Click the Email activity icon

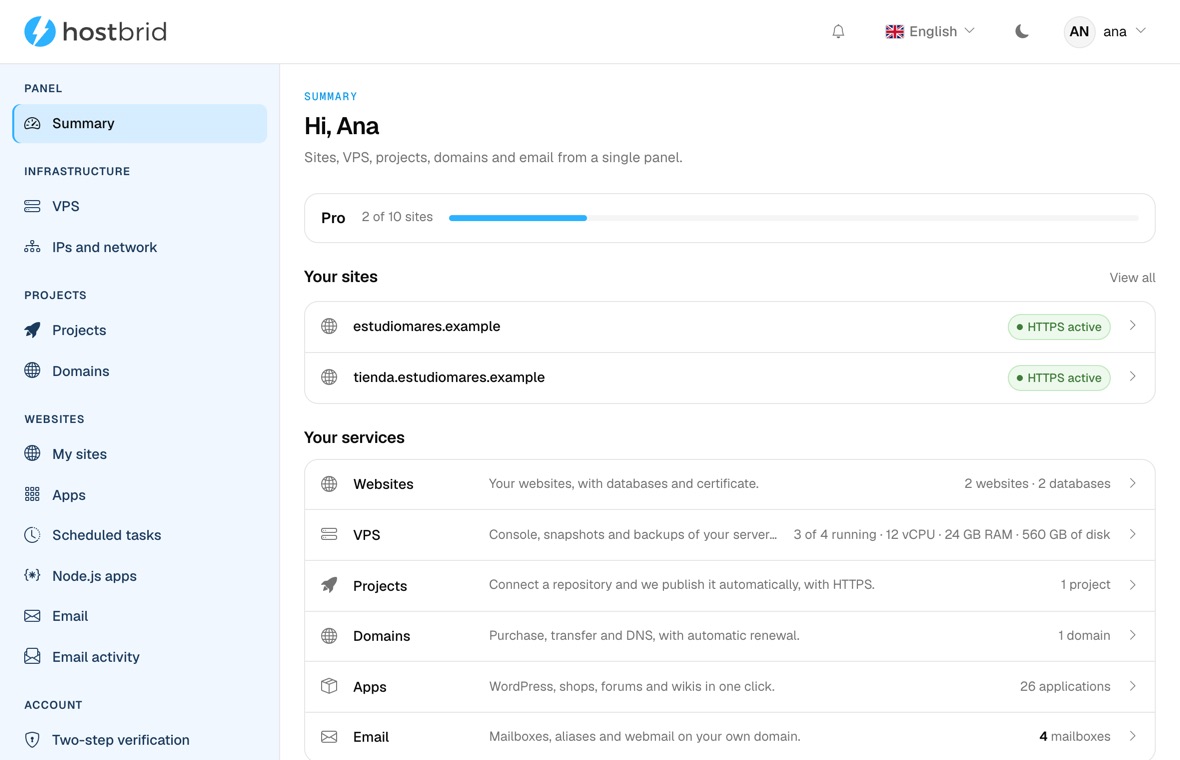32,656
